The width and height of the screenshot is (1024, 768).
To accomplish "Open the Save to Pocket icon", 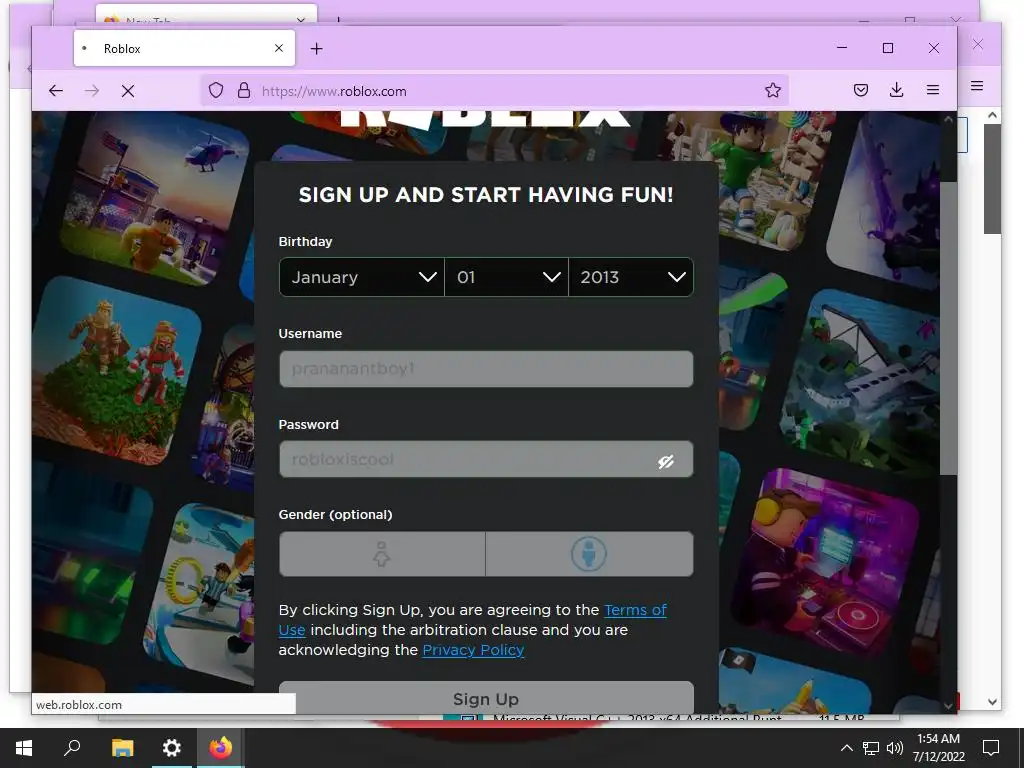I will 861,90.
